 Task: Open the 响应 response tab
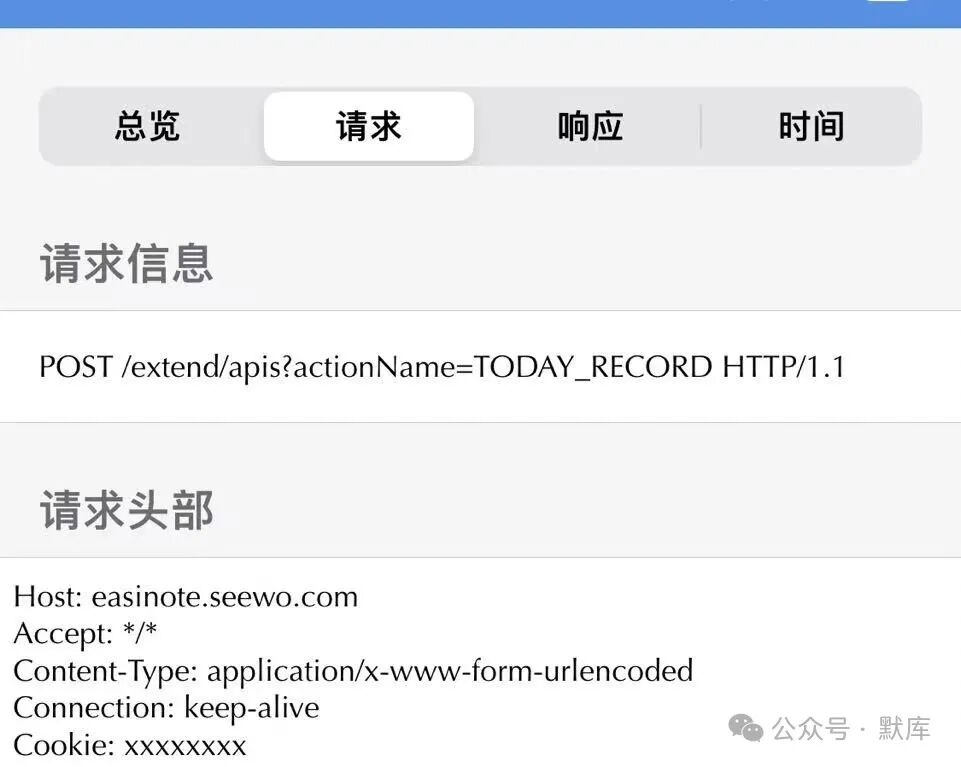coord(590,126)
